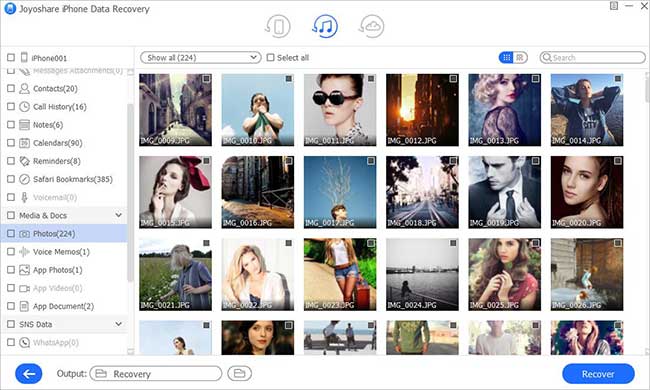Open thumbnail IMG_0019.JPG
This screenshot has height=390, width=650.
(504, 192)
